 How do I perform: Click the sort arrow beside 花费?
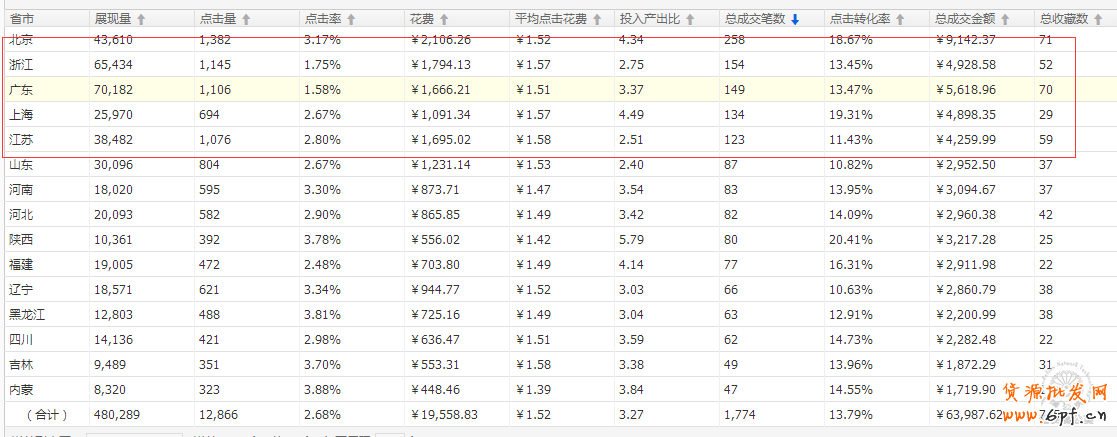443,19
